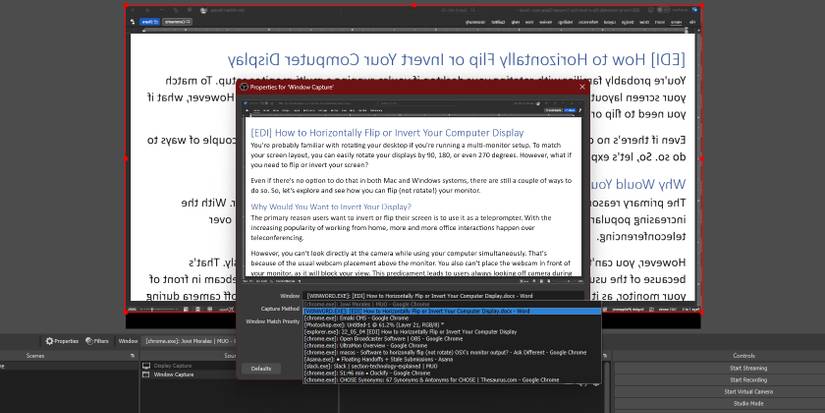825x413 pixels.
Task: Click the Capture Method label
Action: coord(280,309)
